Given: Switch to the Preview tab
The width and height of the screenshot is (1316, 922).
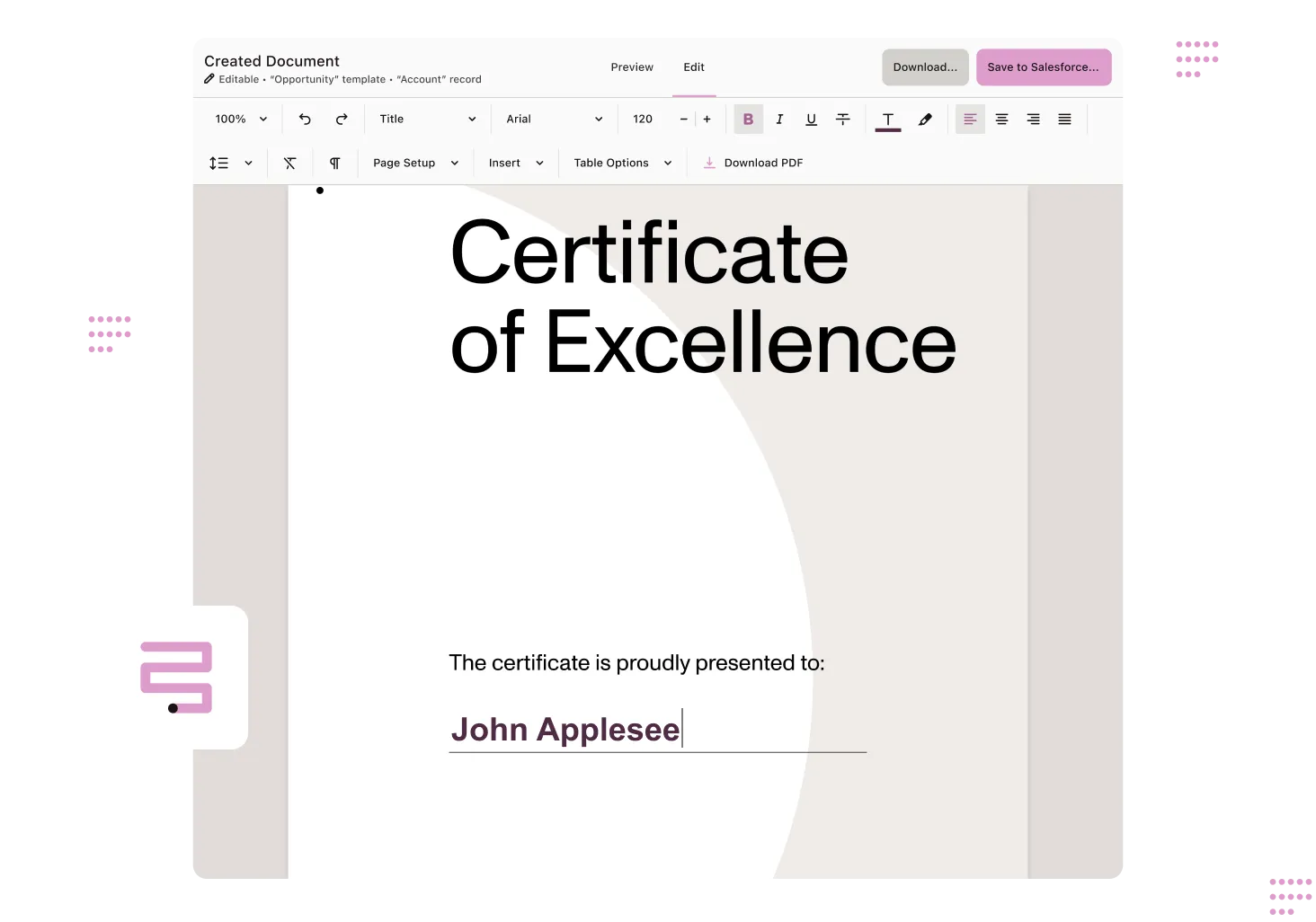Looking at the screenshot, I should [632, 67].
